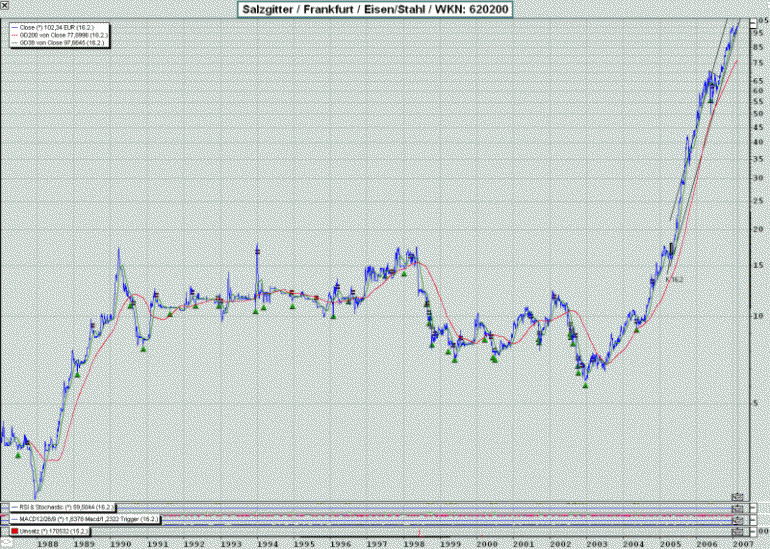770x549 pixels.
Task: Select the GD200 von Close legend entry
Action: pyautogui.click(x=62, y=35)
